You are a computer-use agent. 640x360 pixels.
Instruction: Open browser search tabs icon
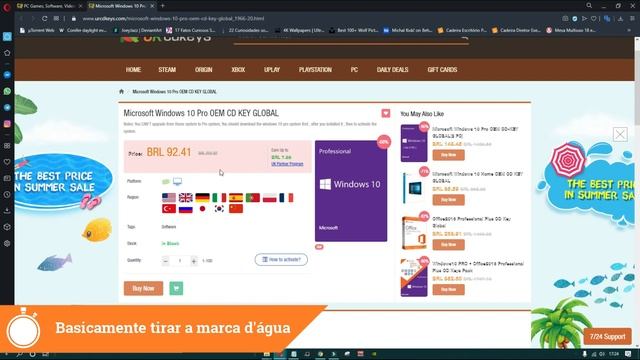click(x=589, y=6)
